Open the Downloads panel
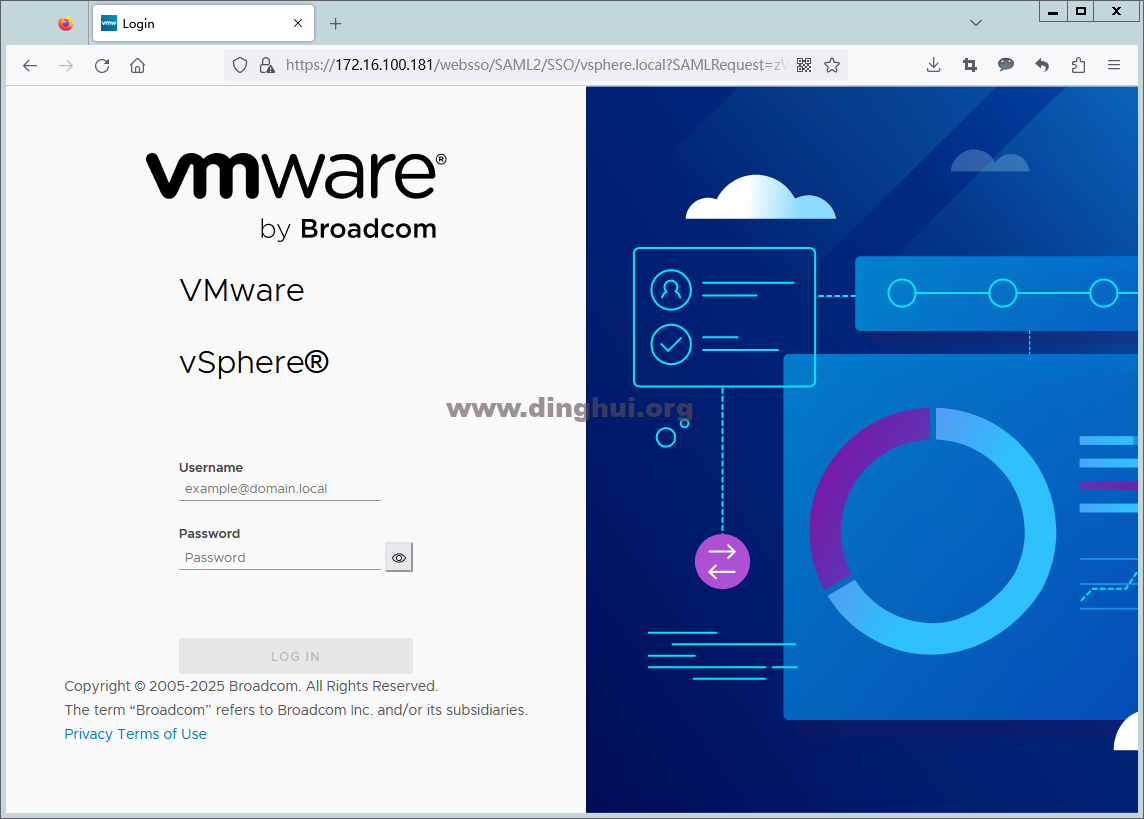 [933, 66]
